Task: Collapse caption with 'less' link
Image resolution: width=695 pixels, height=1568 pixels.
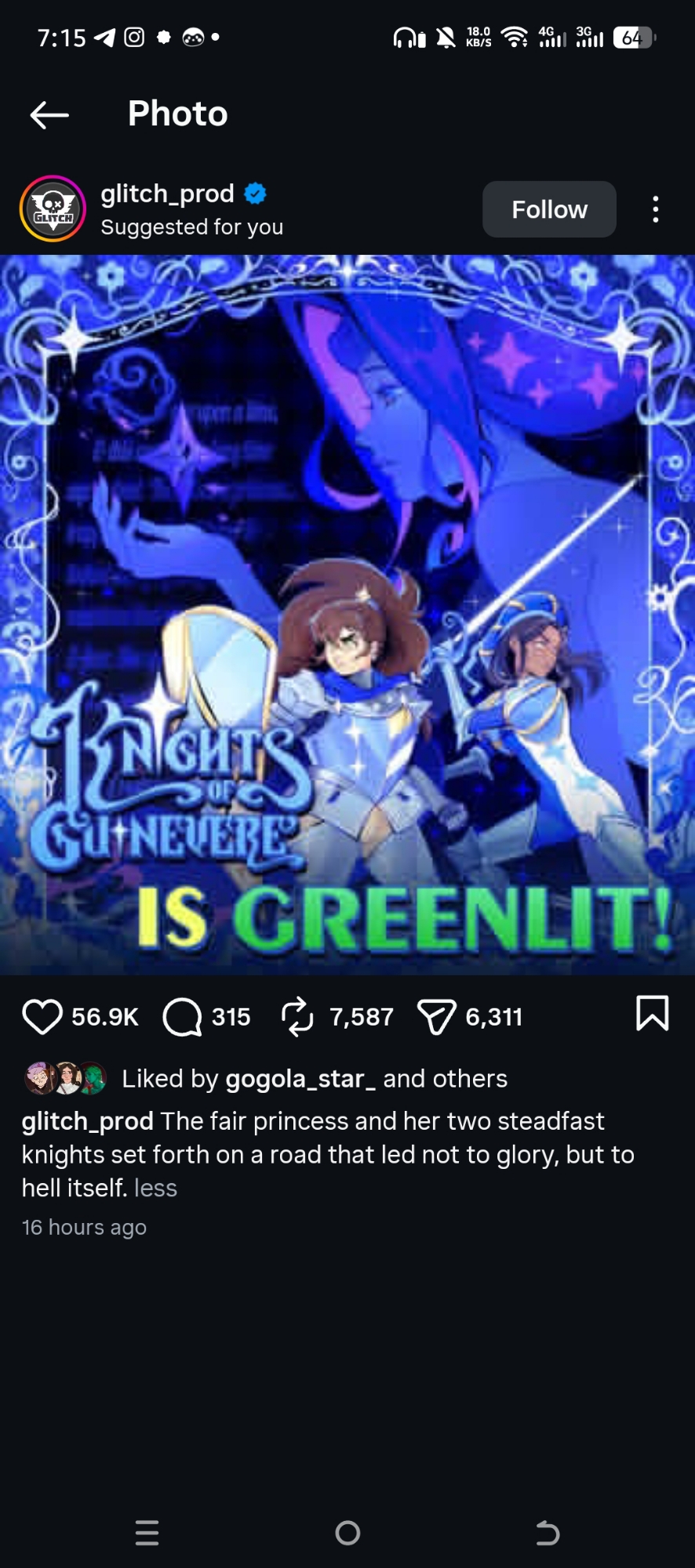Action: [x=155, y=1188]
